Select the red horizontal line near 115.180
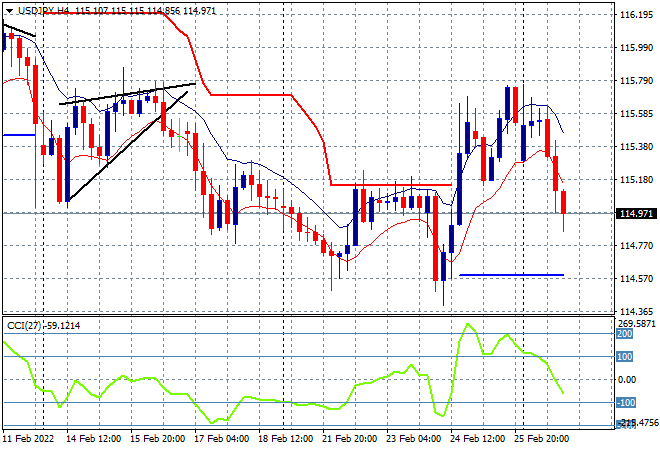Viewport: 660px width, 450px height. pyautogui.click(x=391, y=184)
